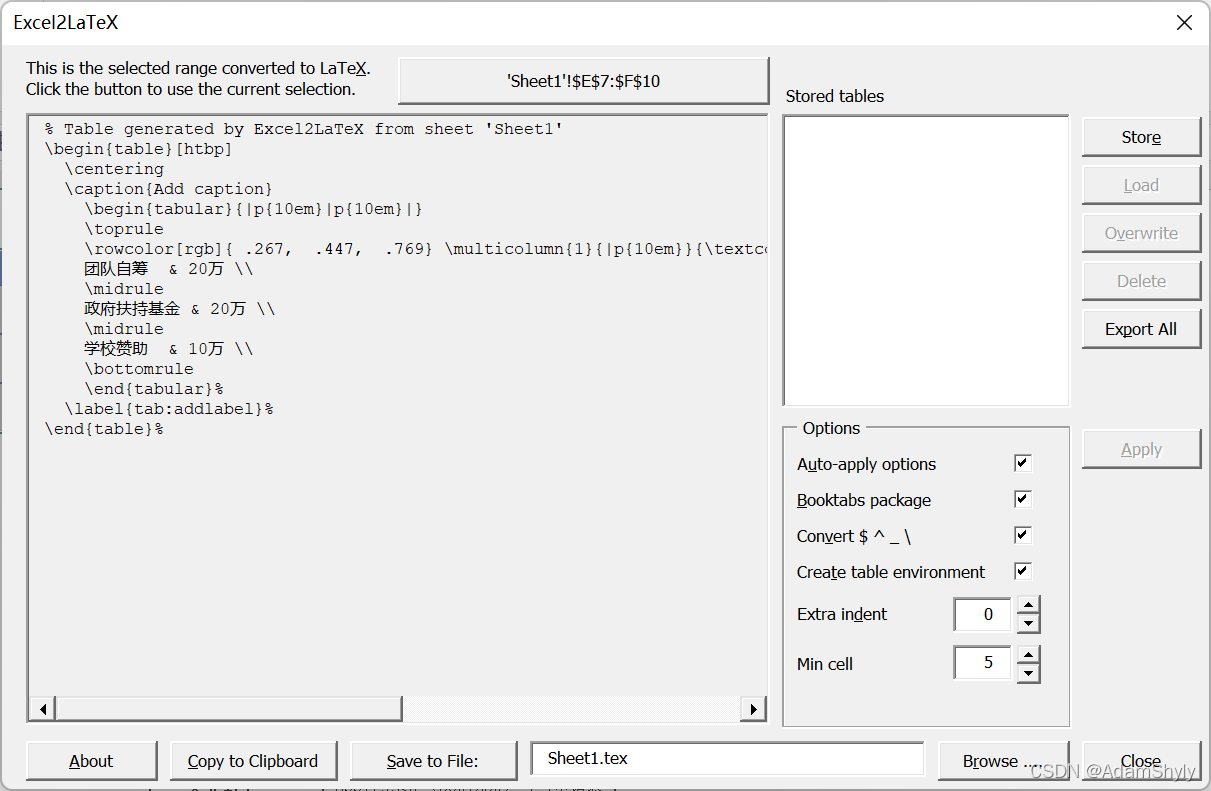Click the 学校赞助 & 10万 row
Viewport: 1211px width, 791px height.
click(169, 349)
